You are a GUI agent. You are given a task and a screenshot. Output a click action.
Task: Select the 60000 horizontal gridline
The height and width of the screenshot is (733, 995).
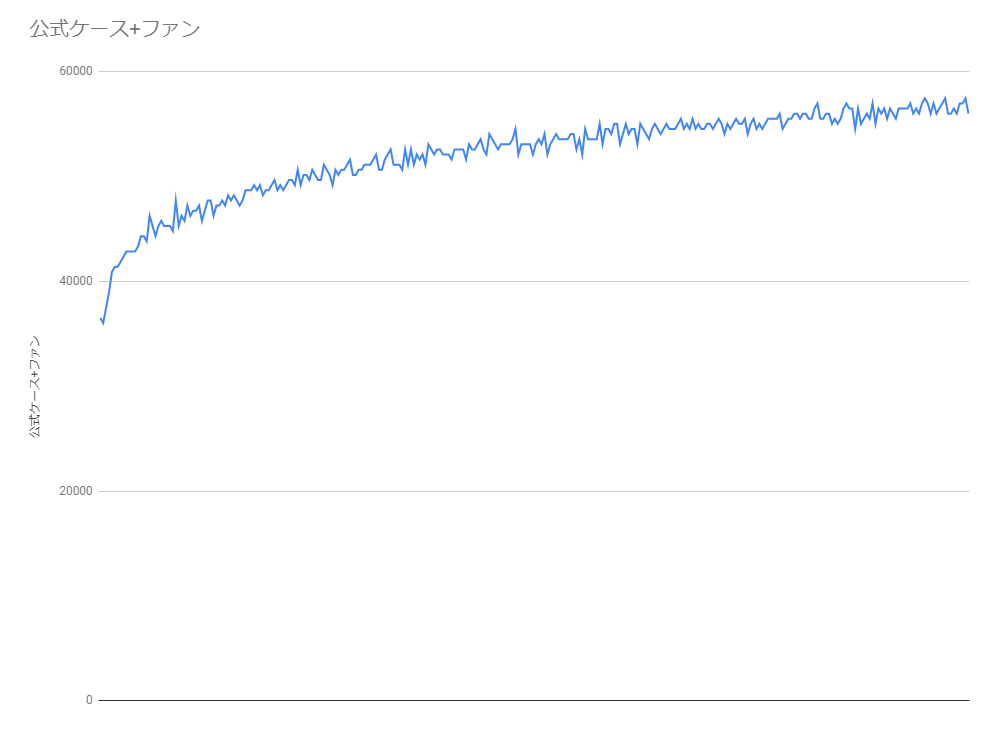pyautogui.click(x=534, y=71)
